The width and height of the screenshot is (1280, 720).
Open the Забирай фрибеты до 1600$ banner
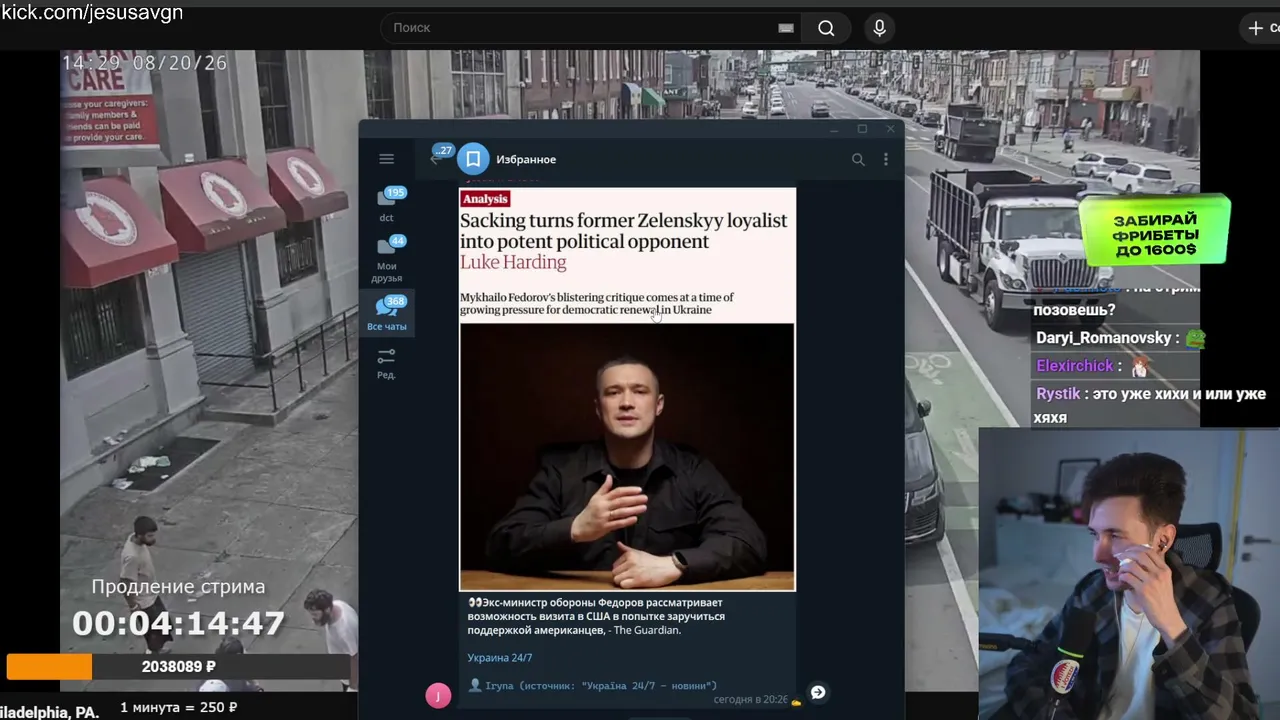point(1155,230)
